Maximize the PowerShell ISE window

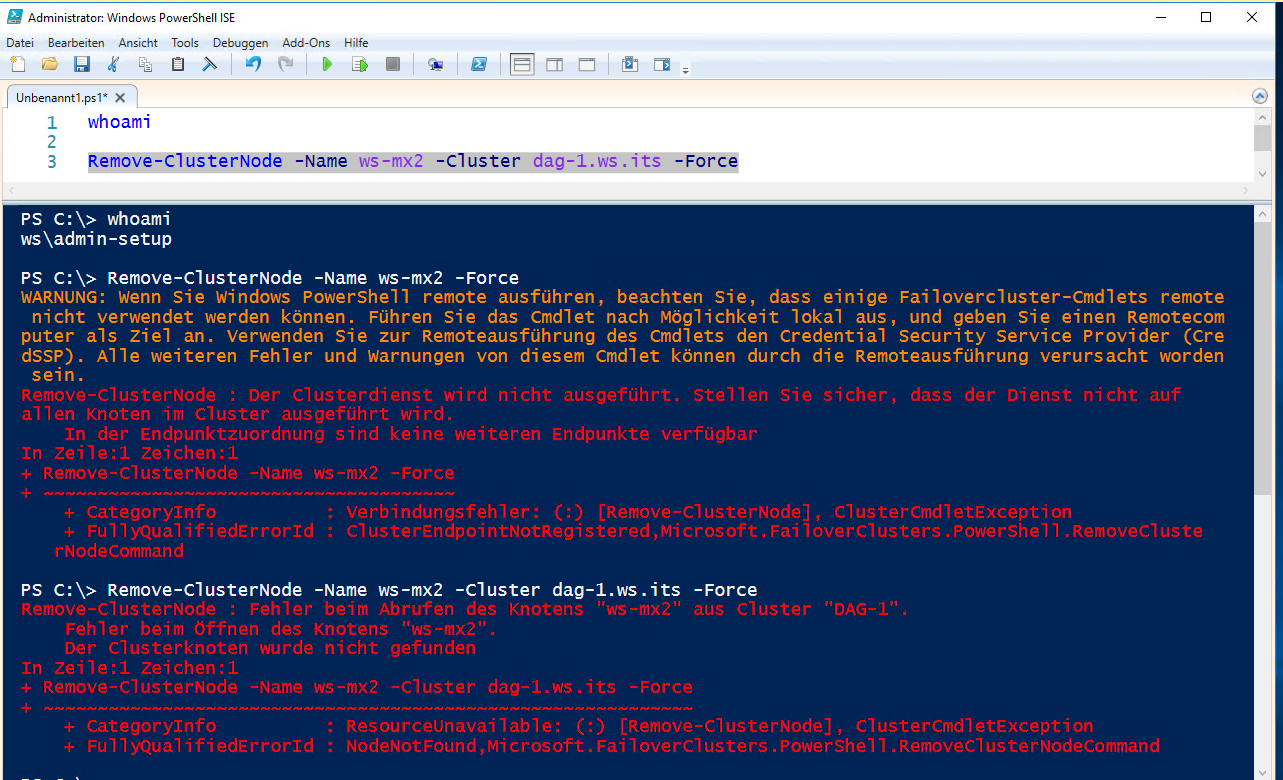[1206, 17]
